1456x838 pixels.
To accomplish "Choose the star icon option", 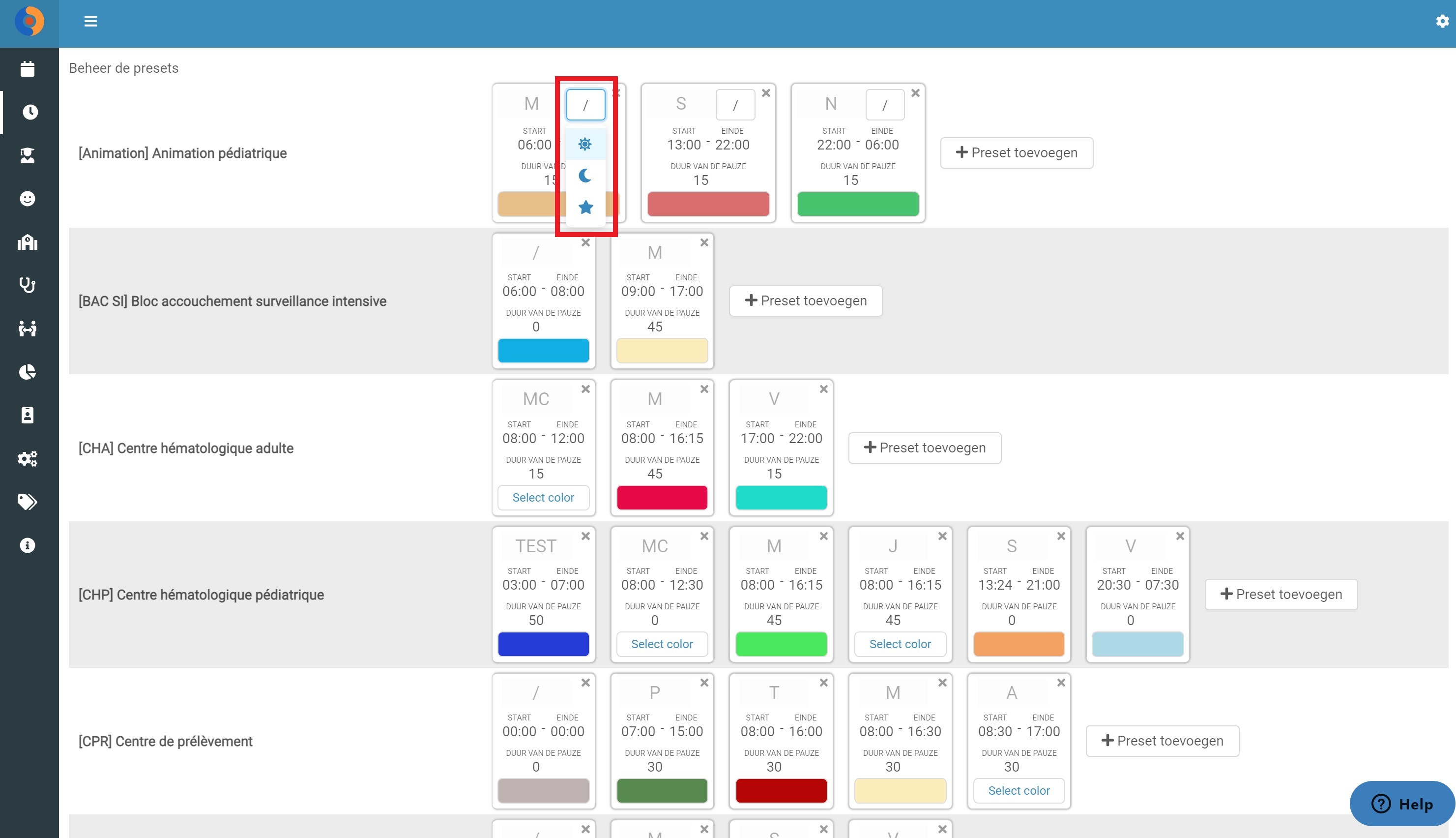I will tap(585, 207).
